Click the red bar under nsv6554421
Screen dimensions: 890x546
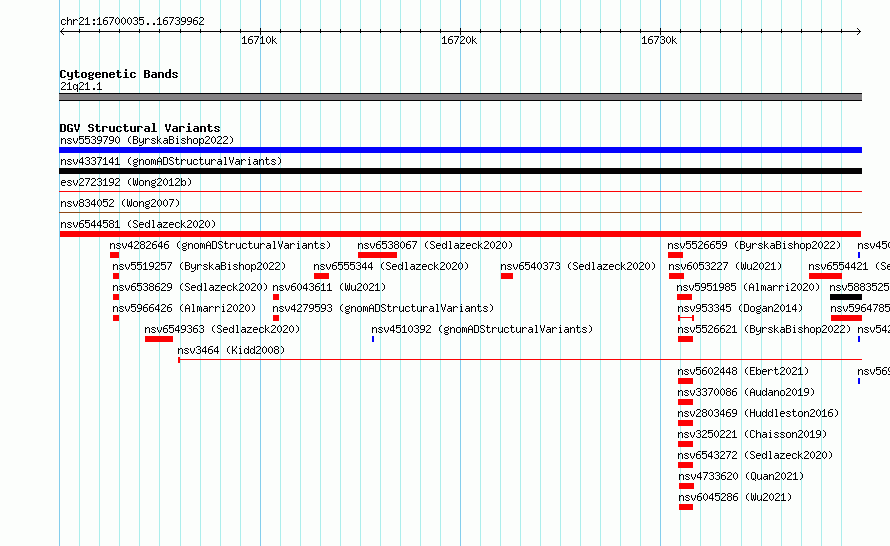[825, 276]
